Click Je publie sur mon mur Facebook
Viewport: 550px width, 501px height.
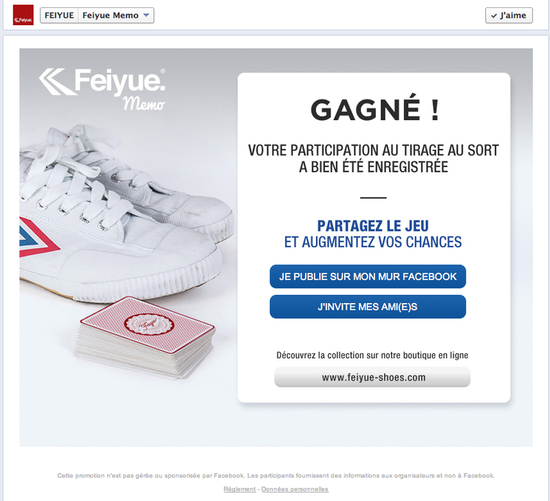[368, 276]
